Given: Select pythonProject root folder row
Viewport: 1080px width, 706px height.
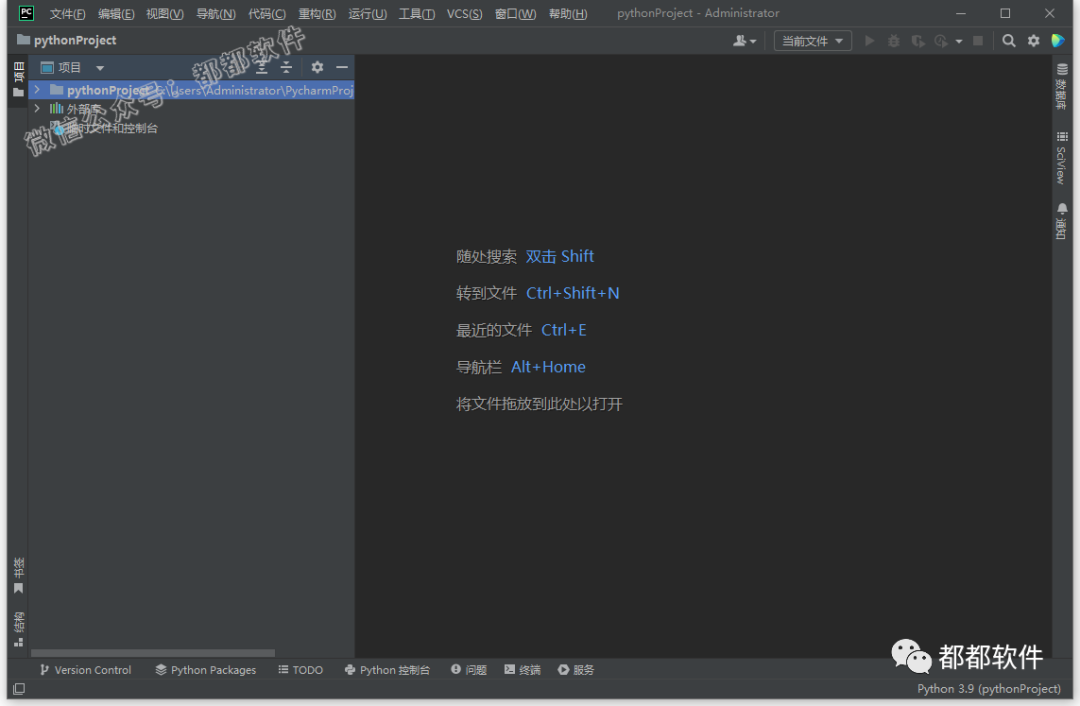Looking at the screenshot, I should pyautogui.click(x=191, y=90).
